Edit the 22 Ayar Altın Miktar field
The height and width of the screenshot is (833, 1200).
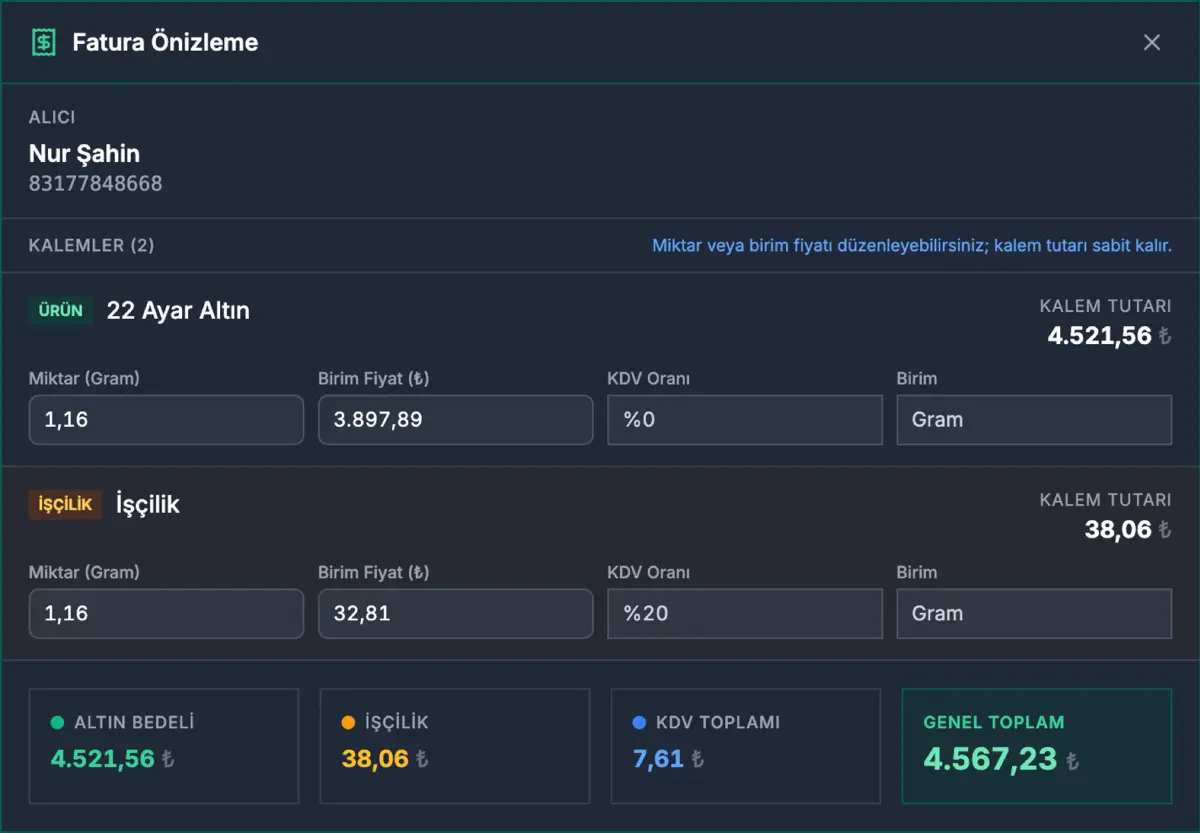click(x=166, y=420)
